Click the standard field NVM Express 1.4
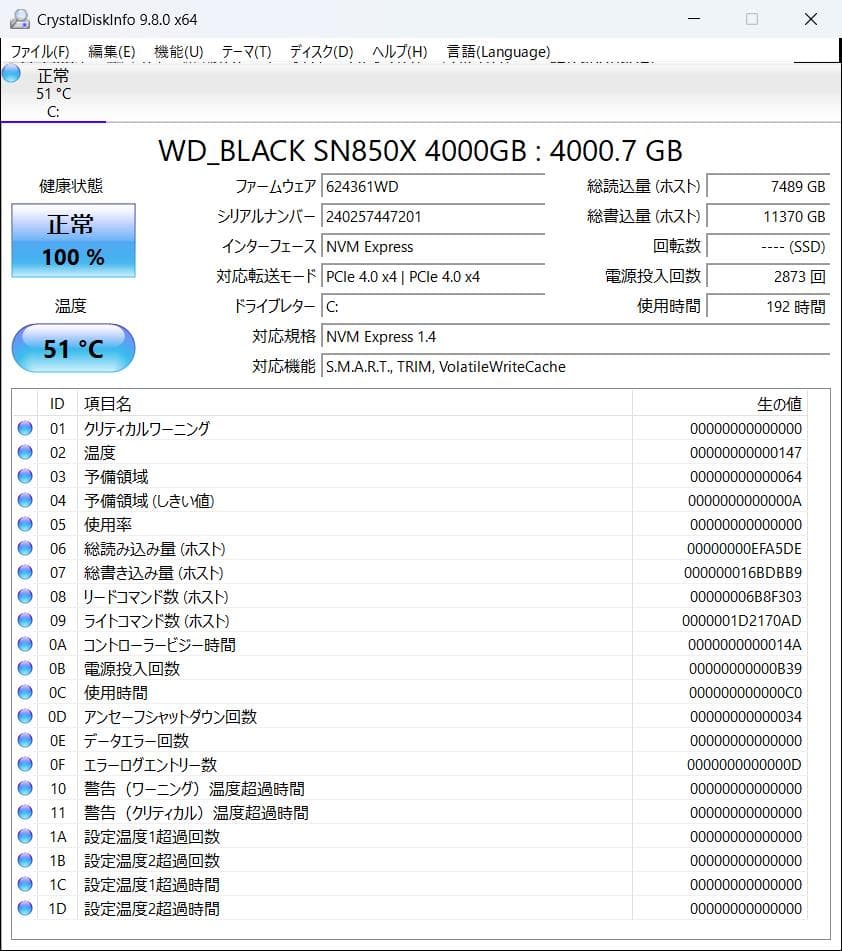This screenshot has height=951, width=842. 576,337
